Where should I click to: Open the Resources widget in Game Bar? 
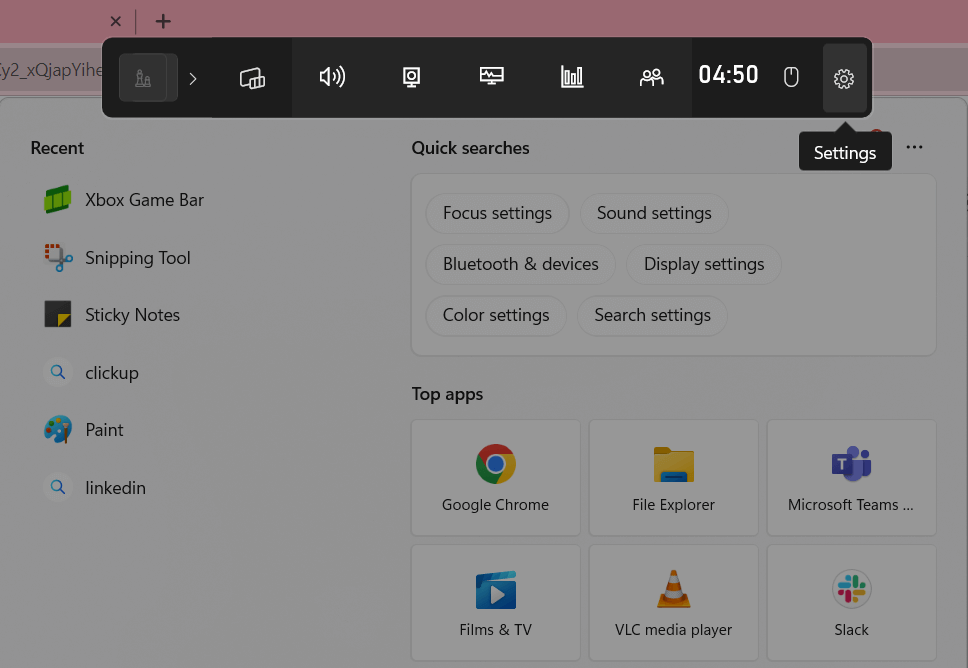point(572,77)
